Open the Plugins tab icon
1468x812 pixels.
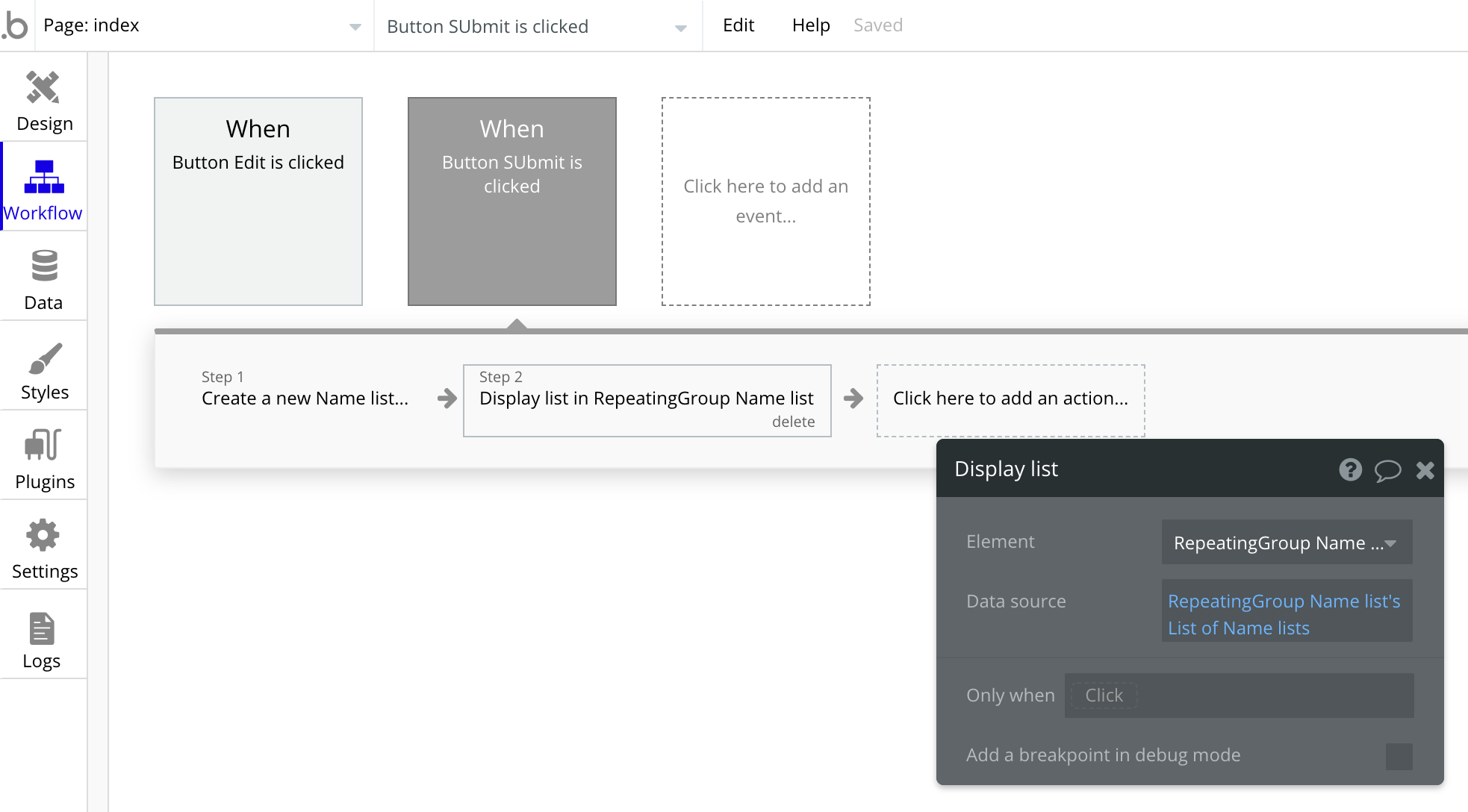pos(43,445)
